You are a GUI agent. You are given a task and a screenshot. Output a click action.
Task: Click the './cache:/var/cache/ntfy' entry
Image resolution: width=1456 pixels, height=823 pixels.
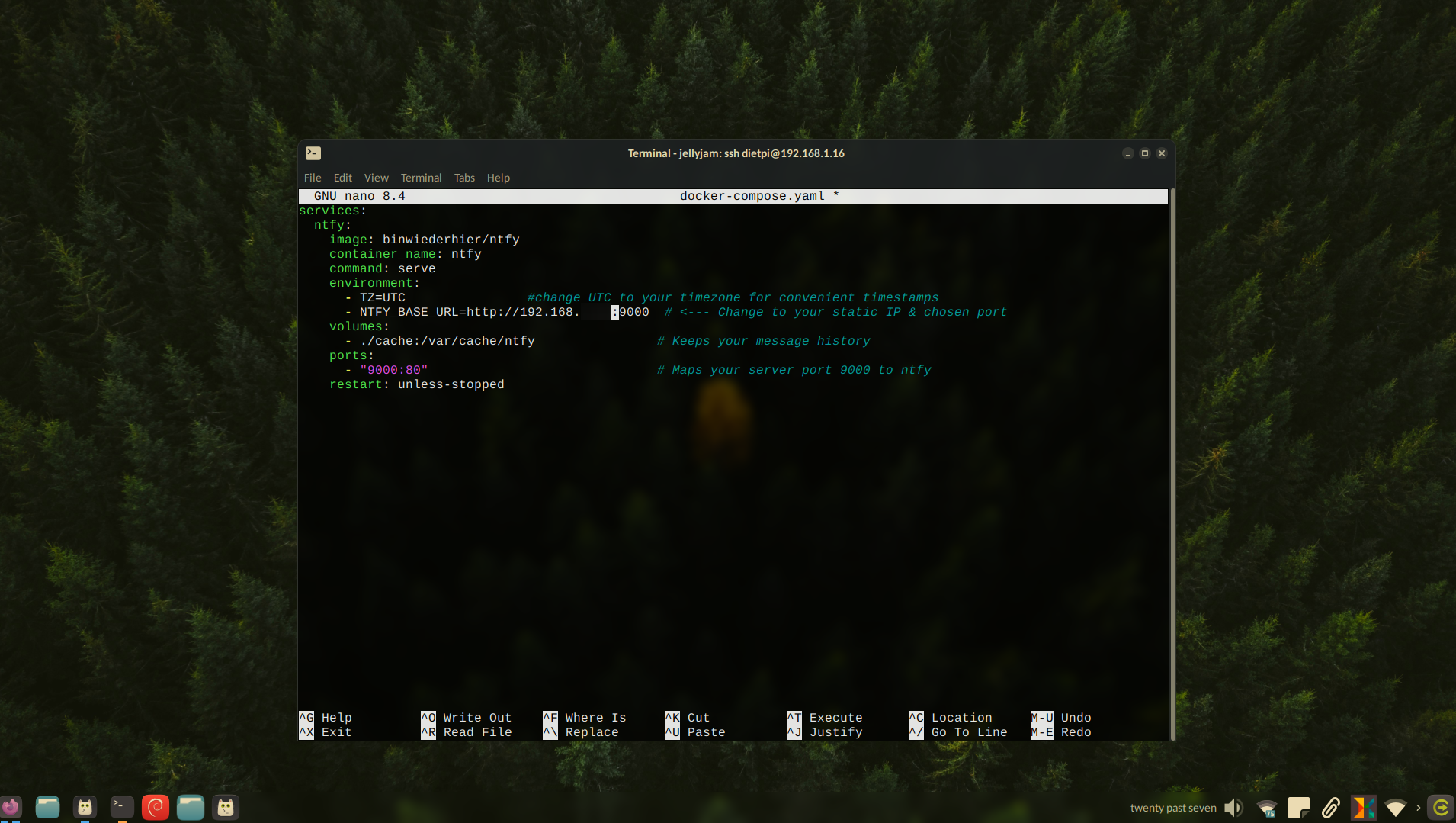[x=447, y=342]
